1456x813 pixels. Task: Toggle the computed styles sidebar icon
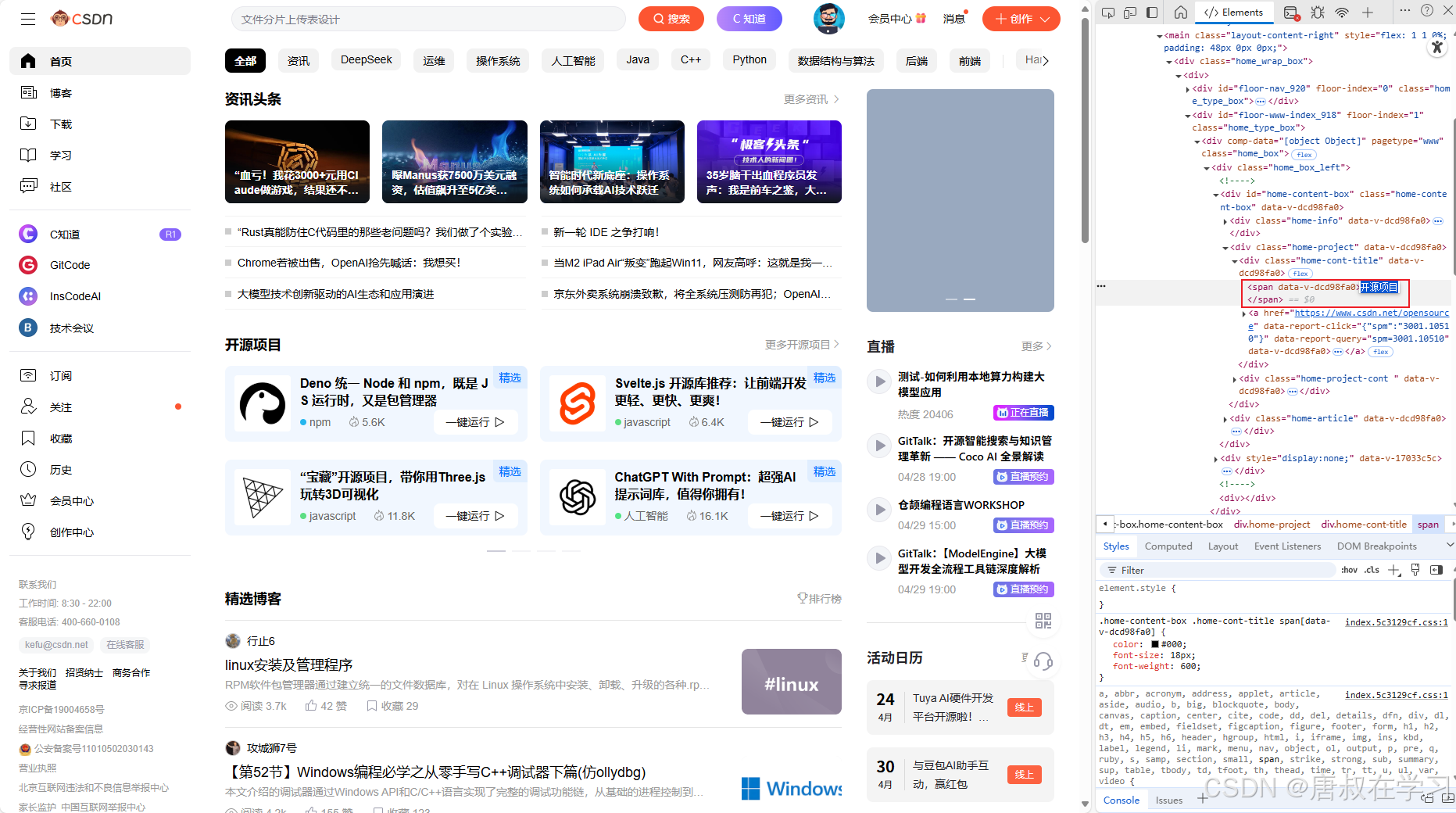click(x=1436, y=570)
